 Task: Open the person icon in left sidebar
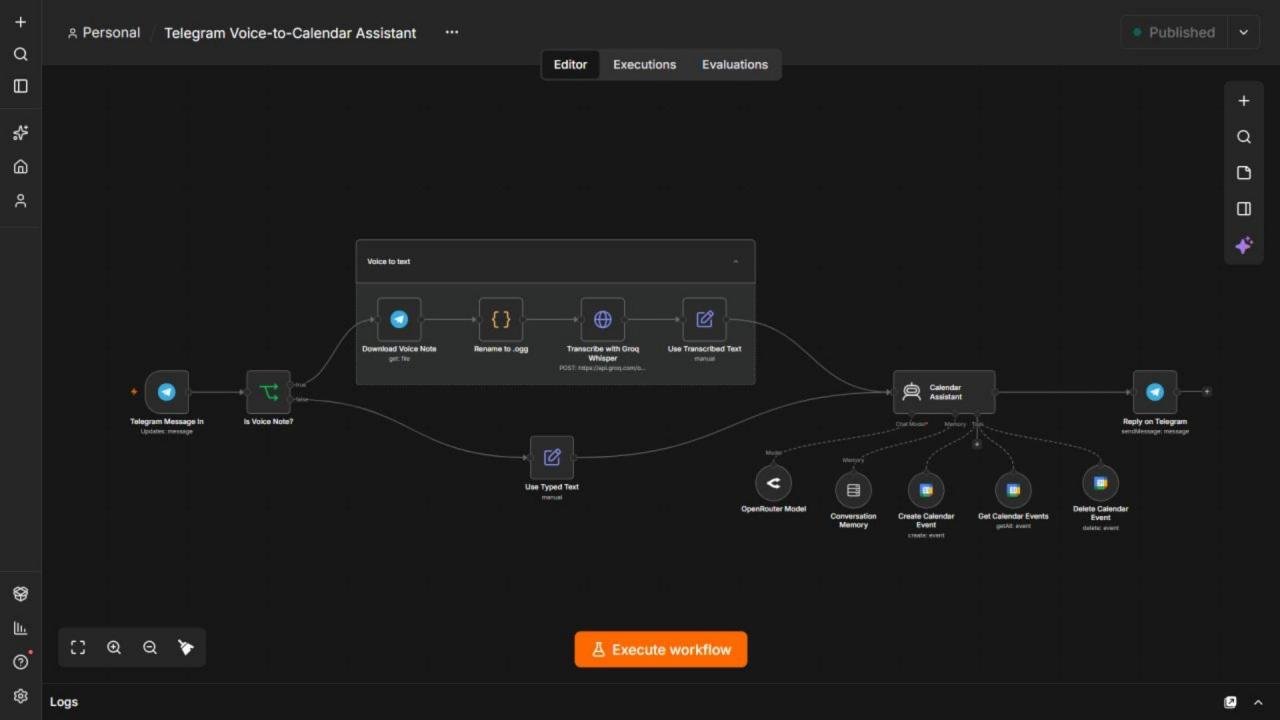20,201
